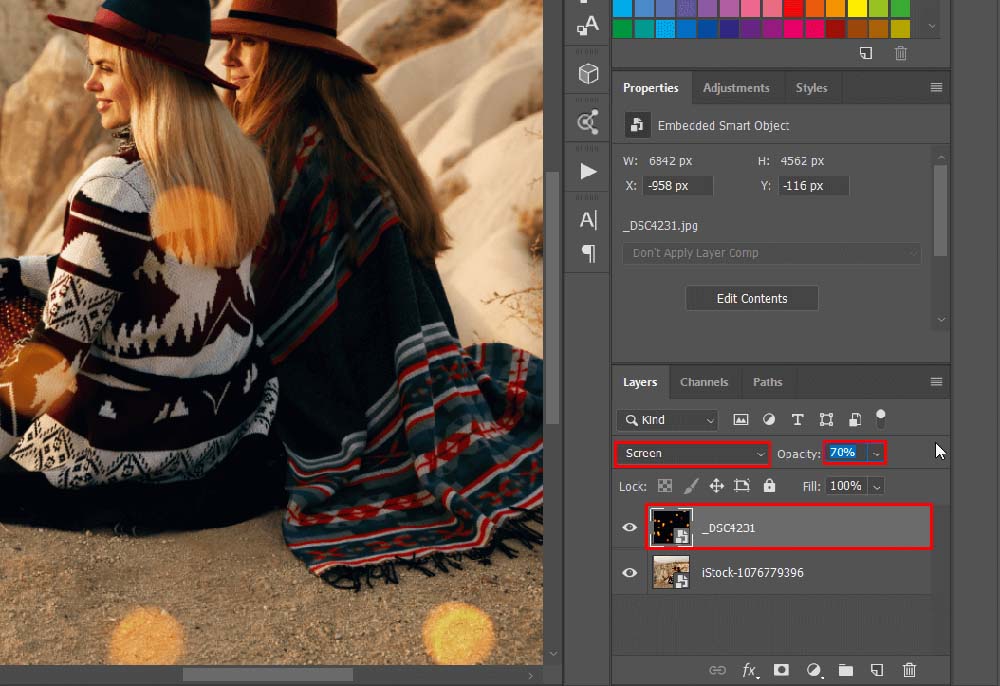Click the Edit Contents button
Viewport: 1000px width, 686px height.
[x=751, y=298]
